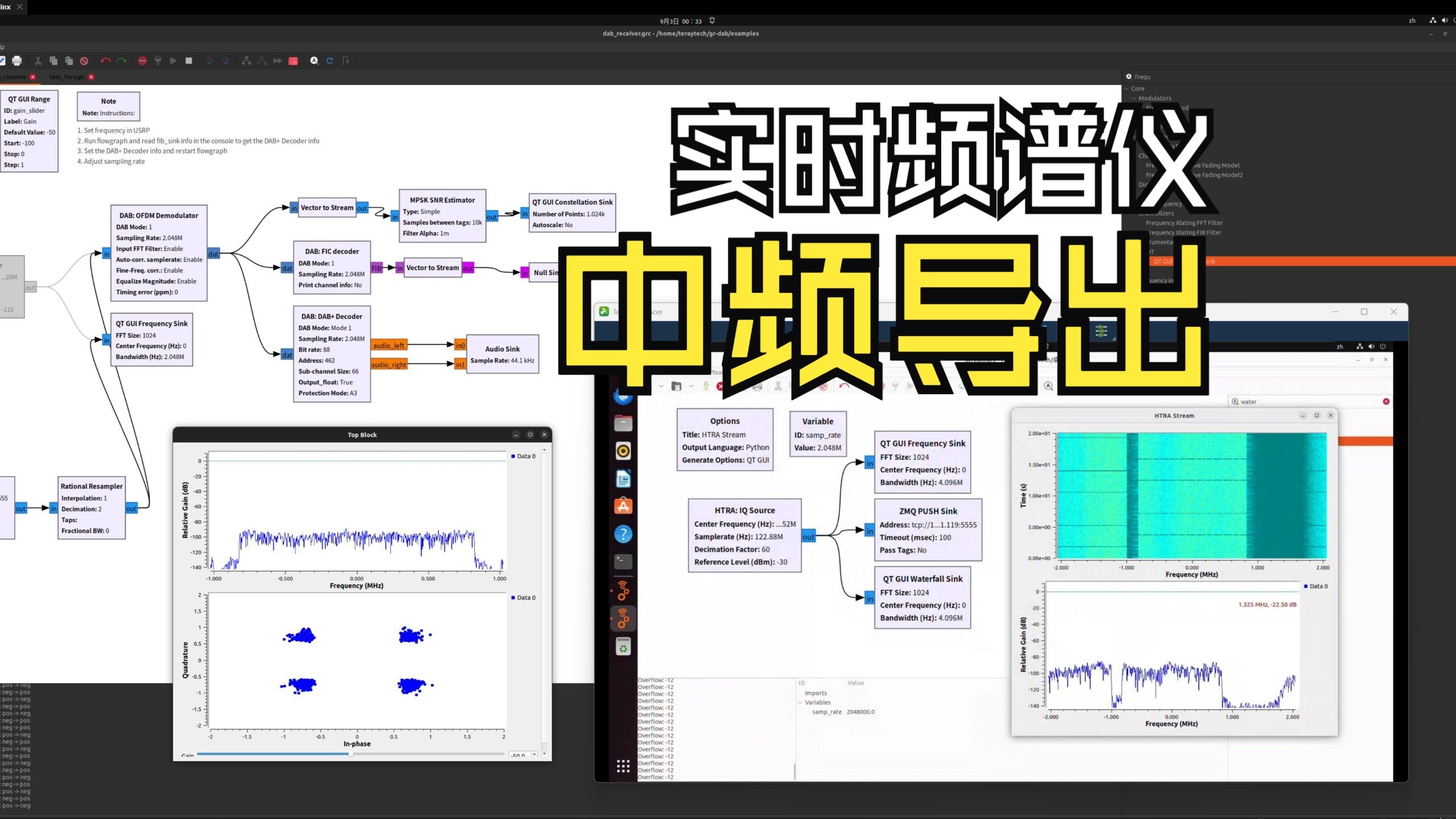Screen dimensions: 1456x819
Task: Run the flowgraph with the play icon
Action: click(x=173, y=61)
